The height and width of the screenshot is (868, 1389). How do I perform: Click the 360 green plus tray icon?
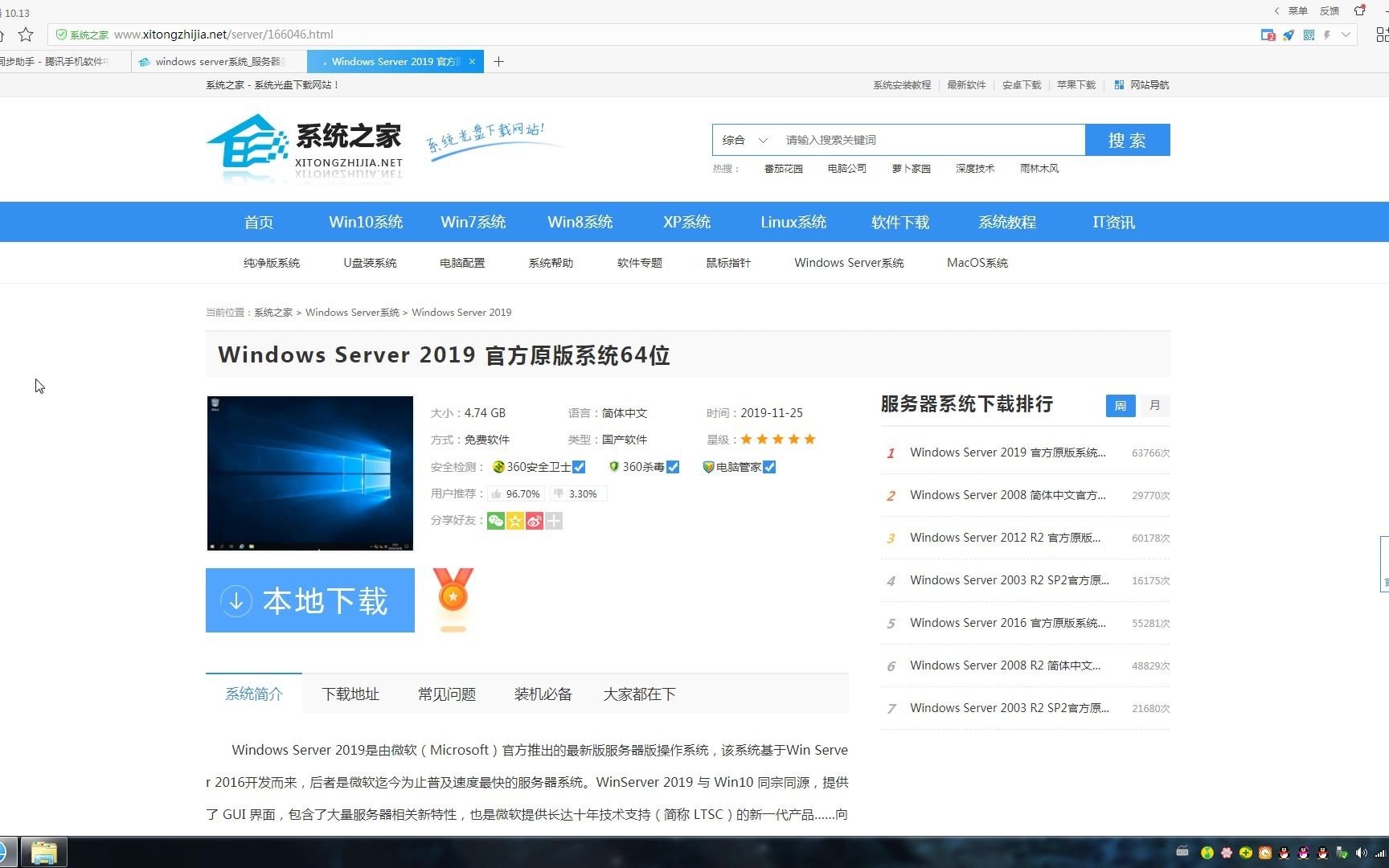1246,853
